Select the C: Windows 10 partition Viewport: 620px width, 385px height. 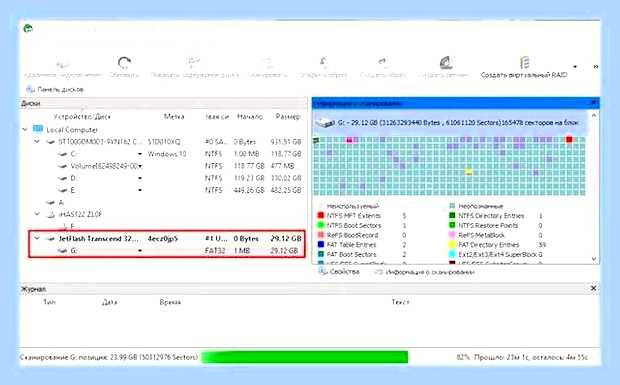[163, 154]
